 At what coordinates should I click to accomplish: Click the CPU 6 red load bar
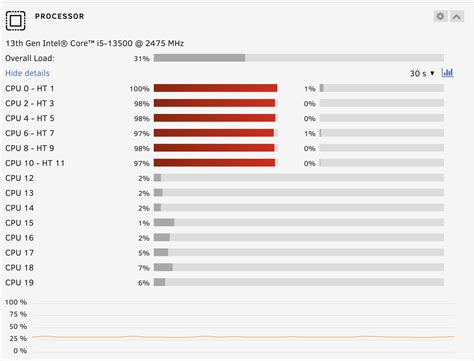pos(216,133)
